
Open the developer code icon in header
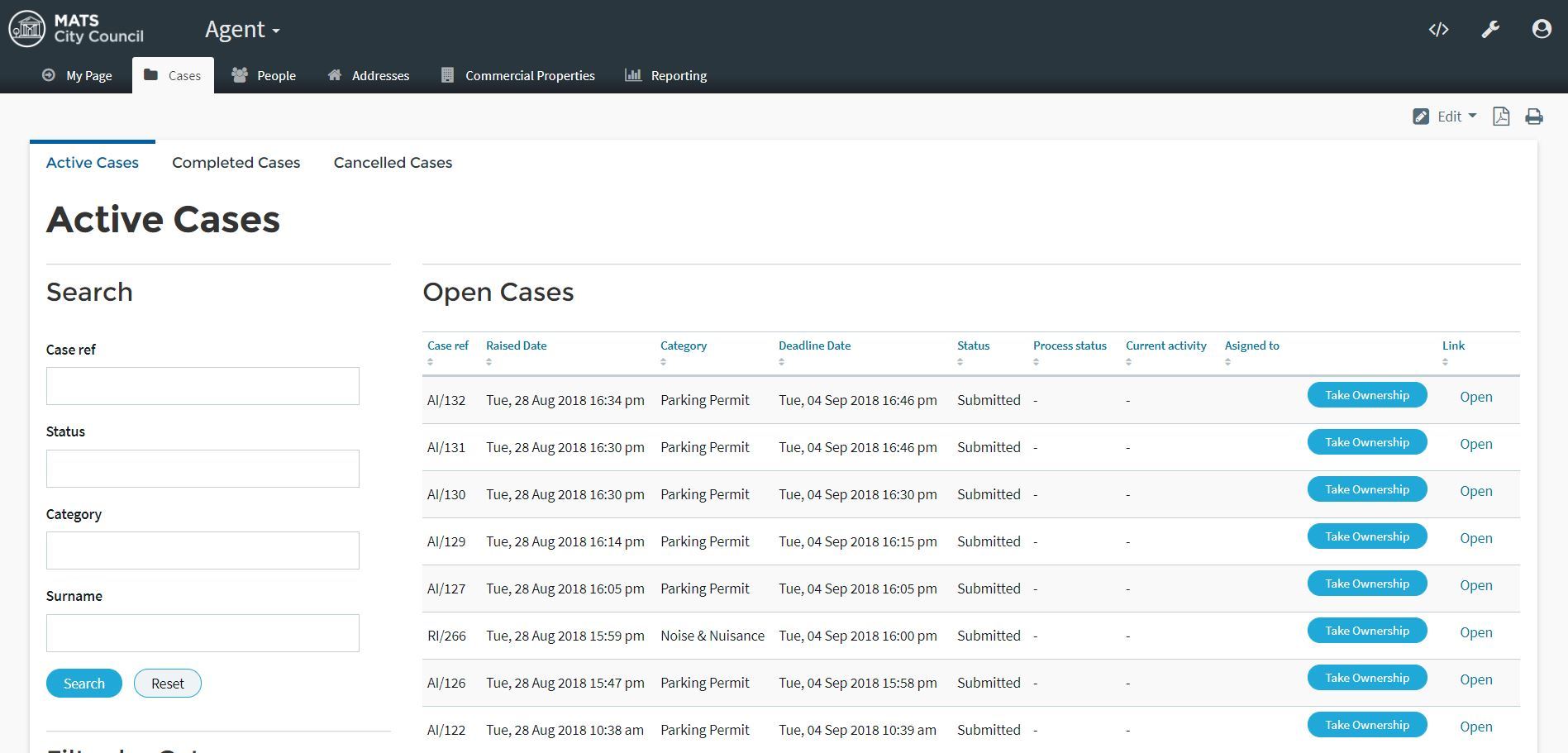click(1438, 30)
